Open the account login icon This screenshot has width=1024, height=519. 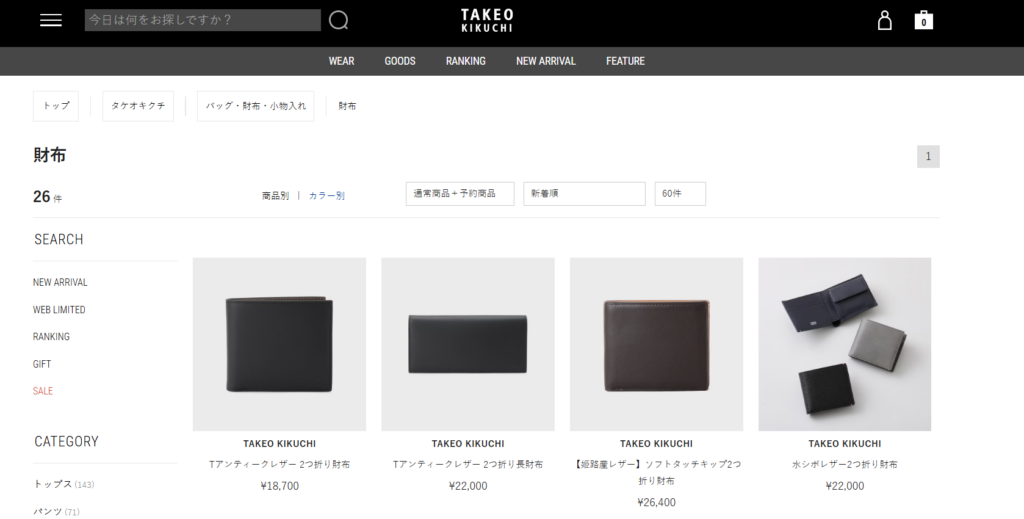coord(884,21)
